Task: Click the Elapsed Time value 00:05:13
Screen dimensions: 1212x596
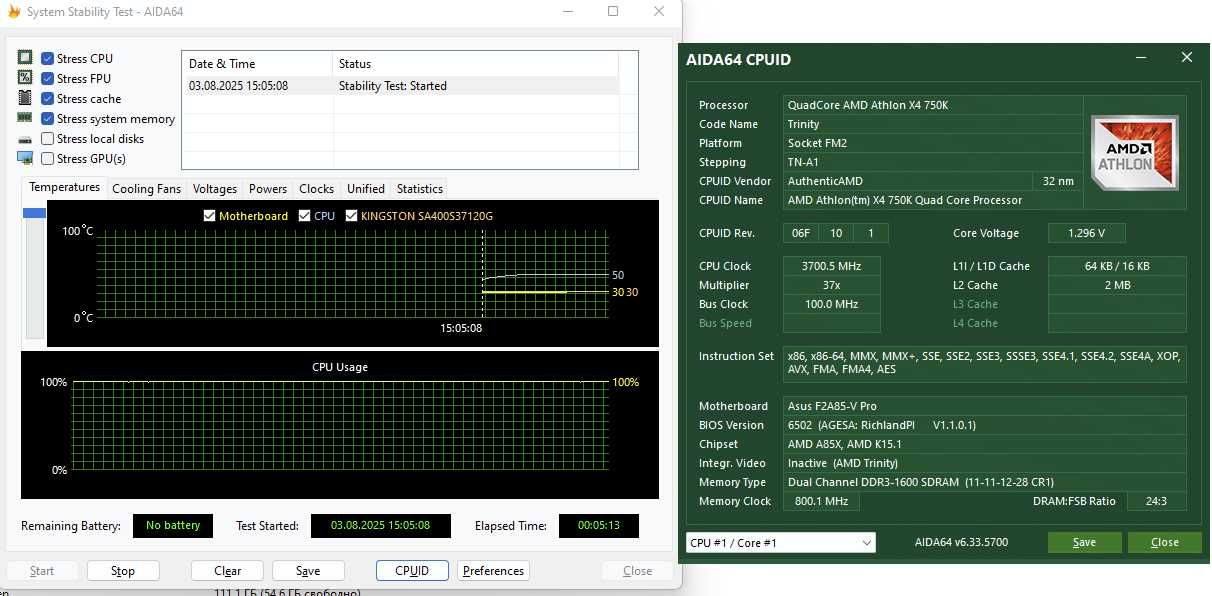Action: click(x=599, y=526)
